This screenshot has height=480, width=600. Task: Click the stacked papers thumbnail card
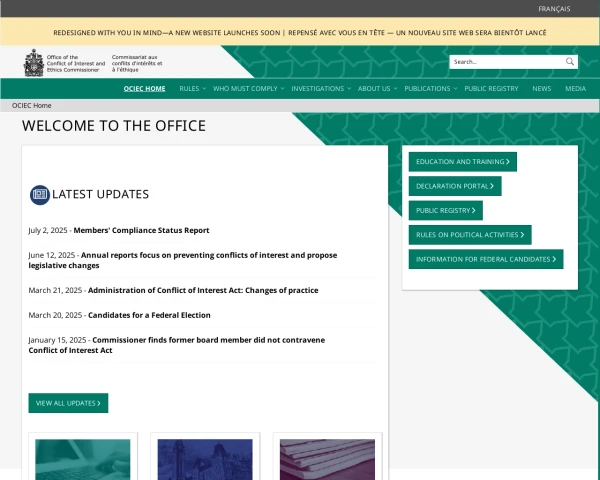coord(328,459)
